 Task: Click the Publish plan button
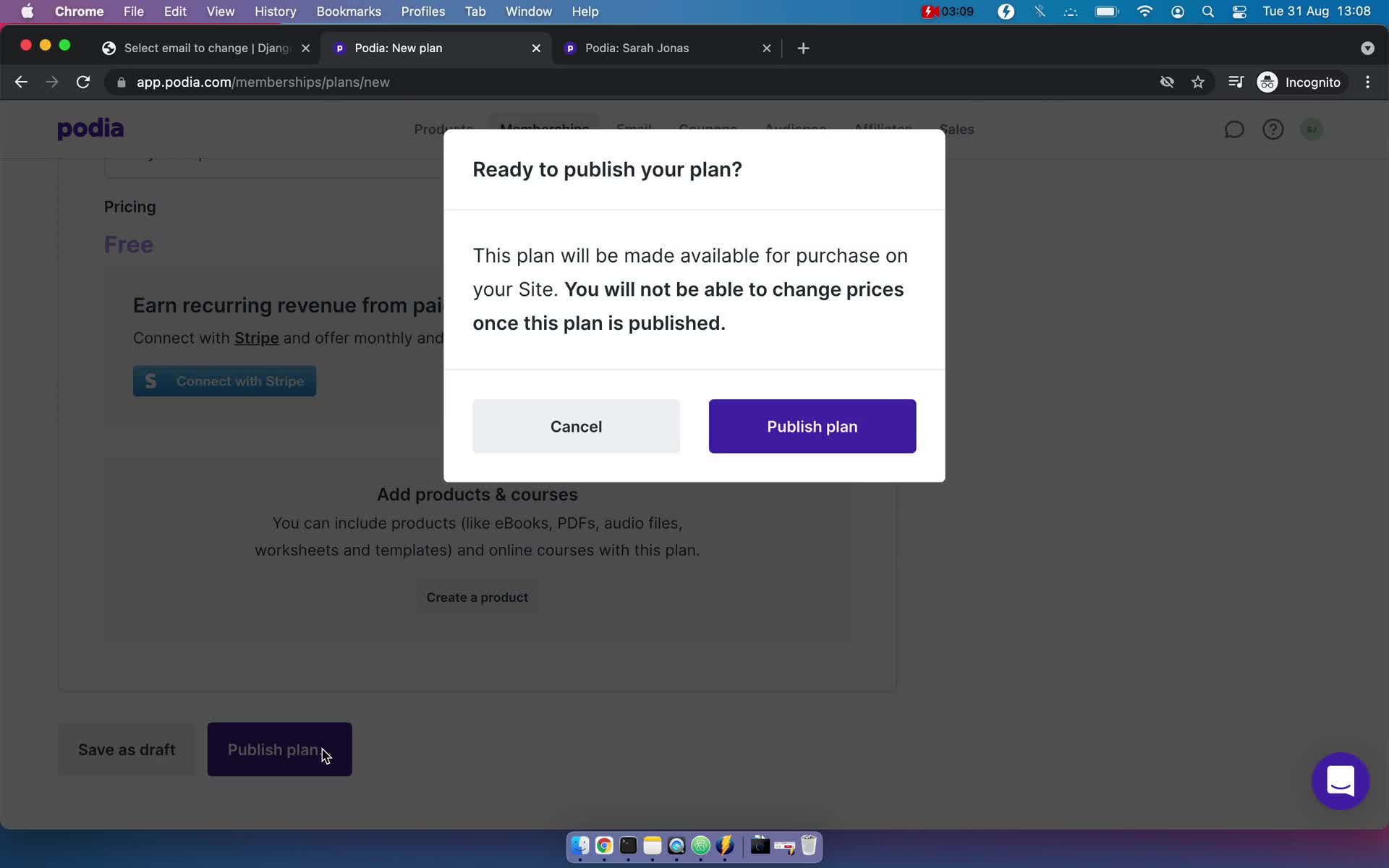pyautogui.click(x=812, y=426)
